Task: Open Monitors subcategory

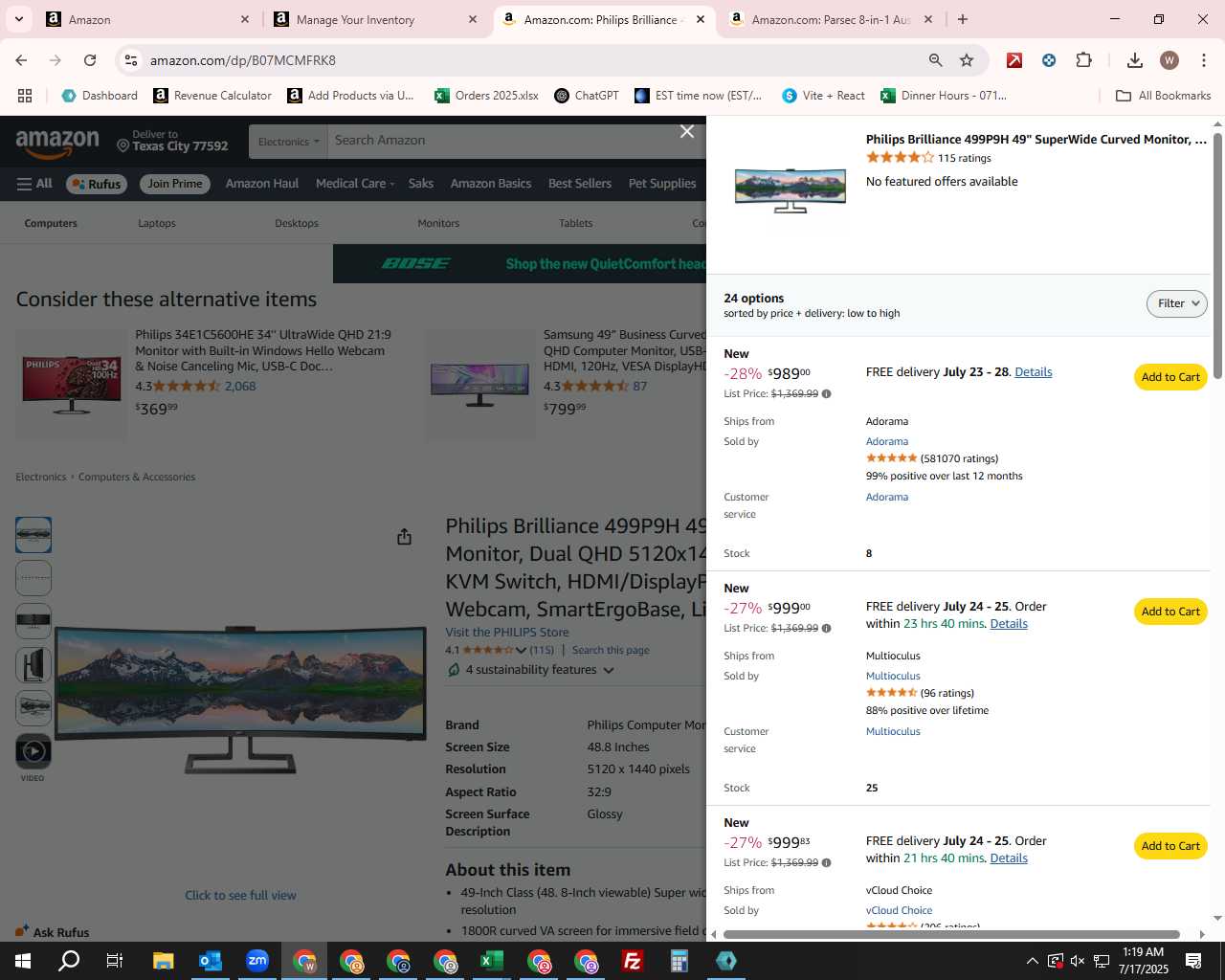Action: click(x=438, y=223)
